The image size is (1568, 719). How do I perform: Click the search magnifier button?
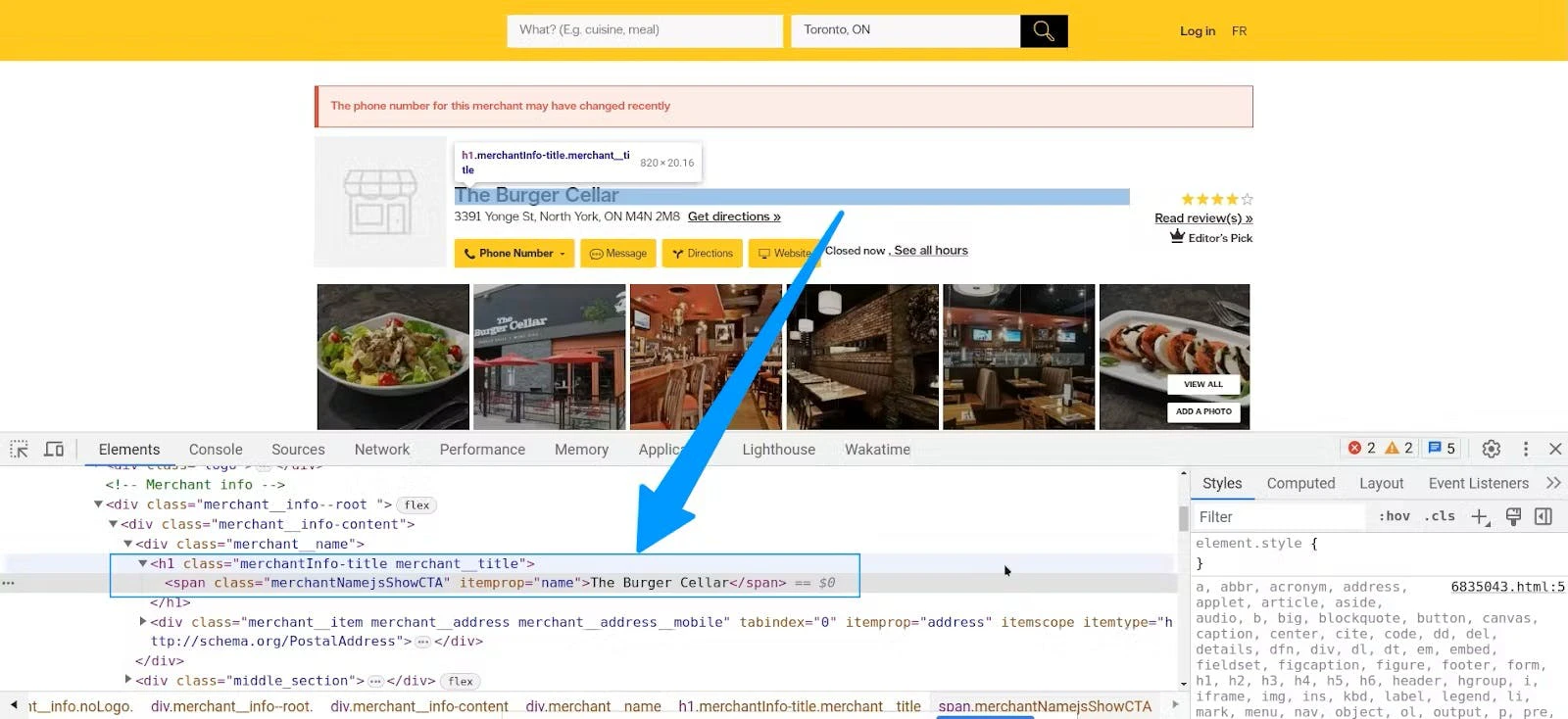[x=1044, y=31]
